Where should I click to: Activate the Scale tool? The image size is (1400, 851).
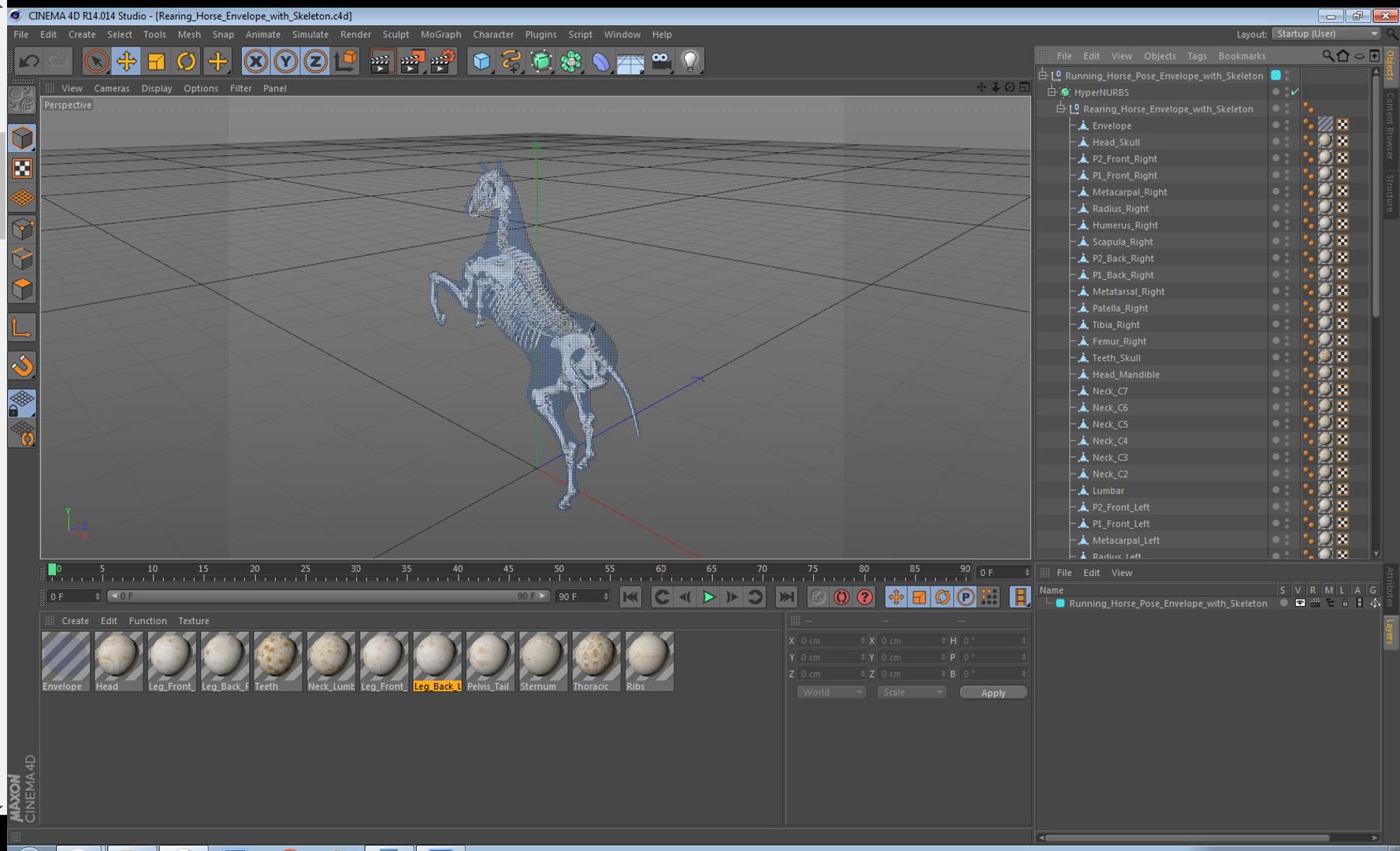pyautogui.click(x=156, y=61)
